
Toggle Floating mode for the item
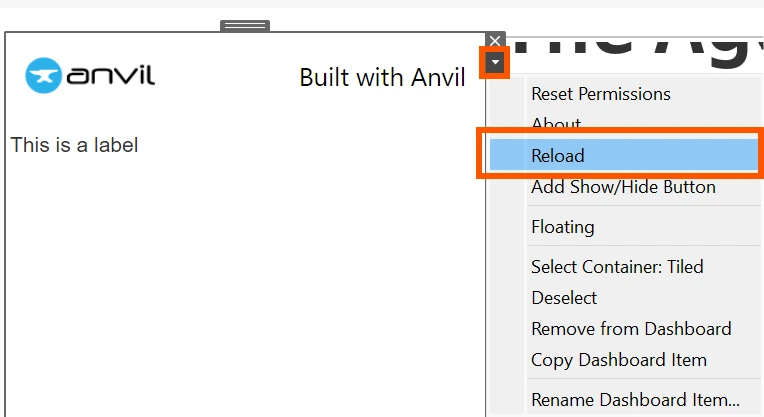click(563, 227)
